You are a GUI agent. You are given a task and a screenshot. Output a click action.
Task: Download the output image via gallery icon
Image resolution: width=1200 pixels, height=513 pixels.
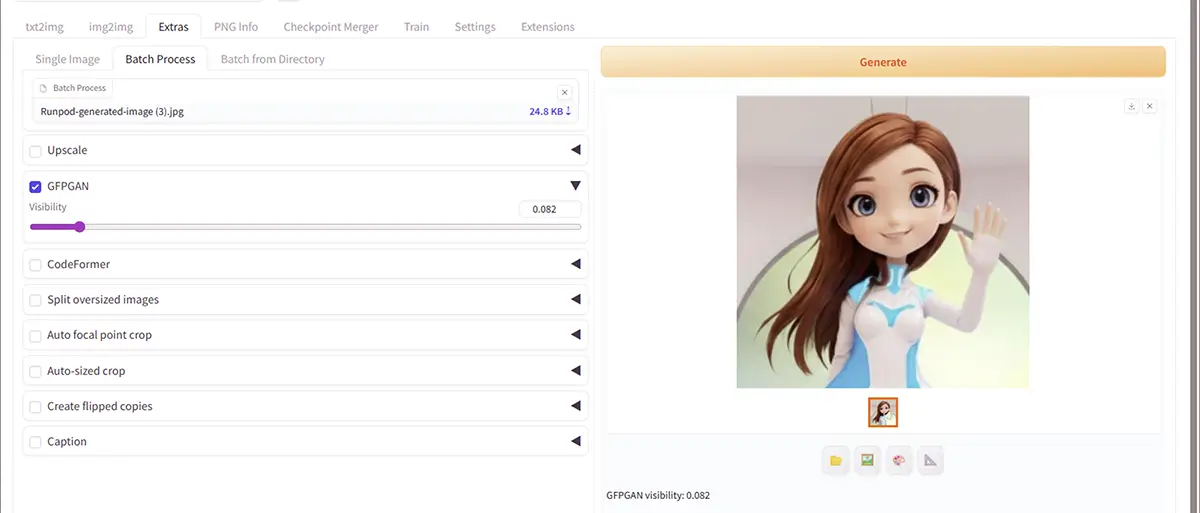tap(1131, 106)
